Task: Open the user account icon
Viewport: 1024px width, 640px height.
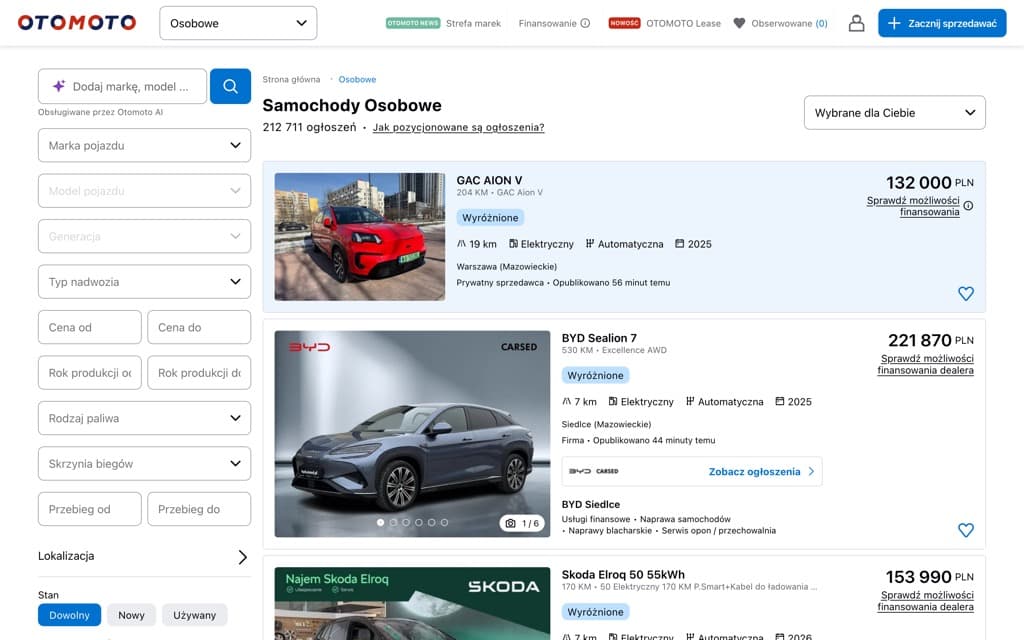Action: [856, 22]
